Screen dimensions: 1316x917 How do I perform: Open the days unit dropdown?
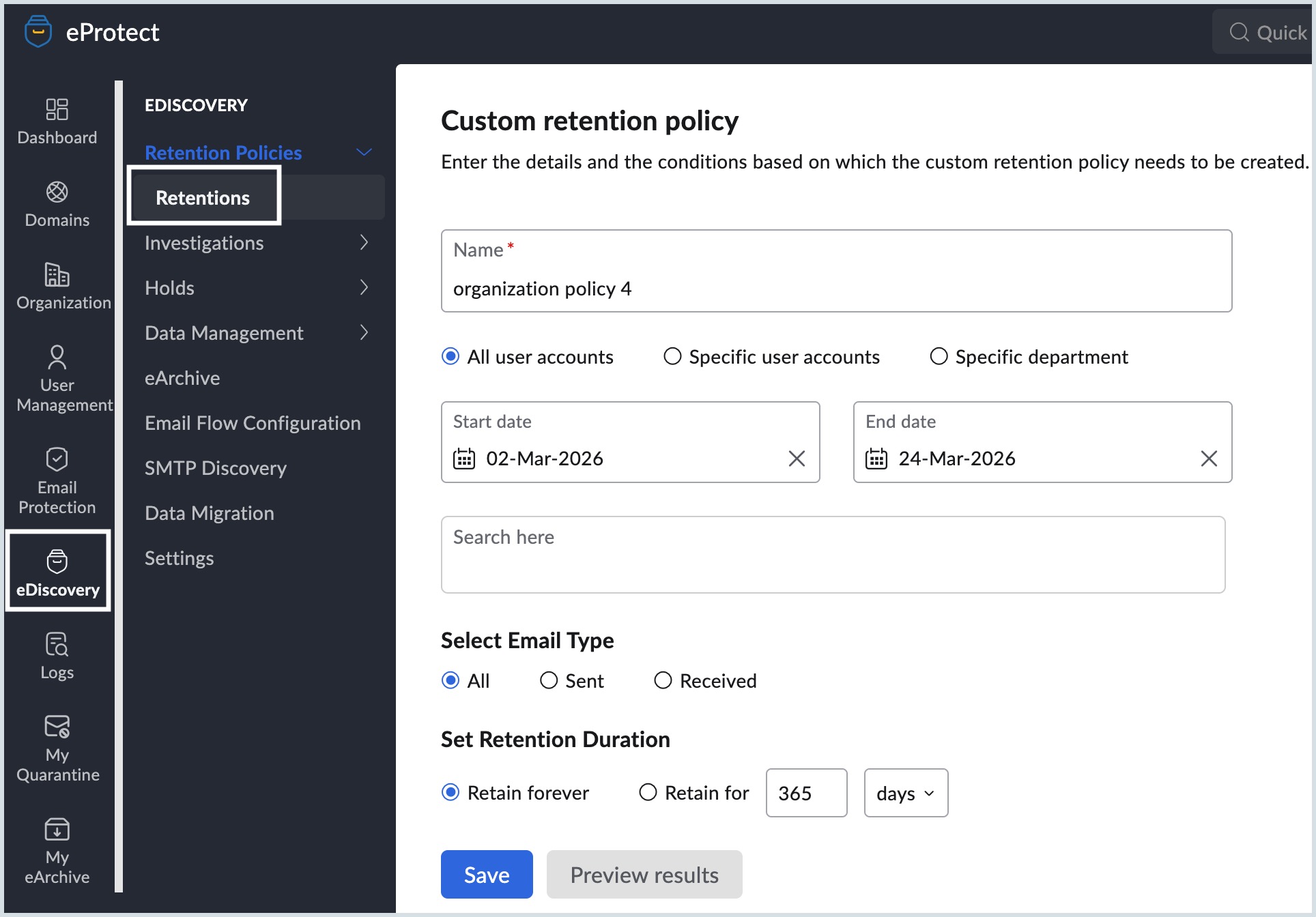906,792
